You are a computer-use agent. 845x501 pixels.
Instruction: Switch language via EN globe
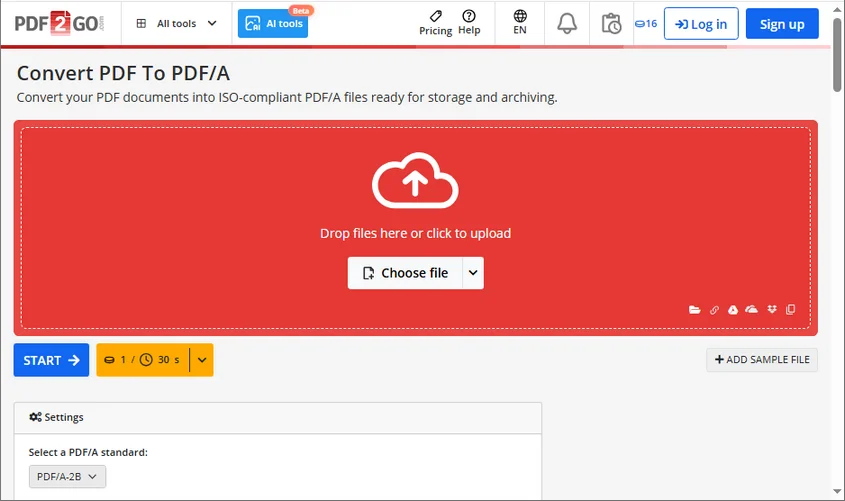point(520,22)
